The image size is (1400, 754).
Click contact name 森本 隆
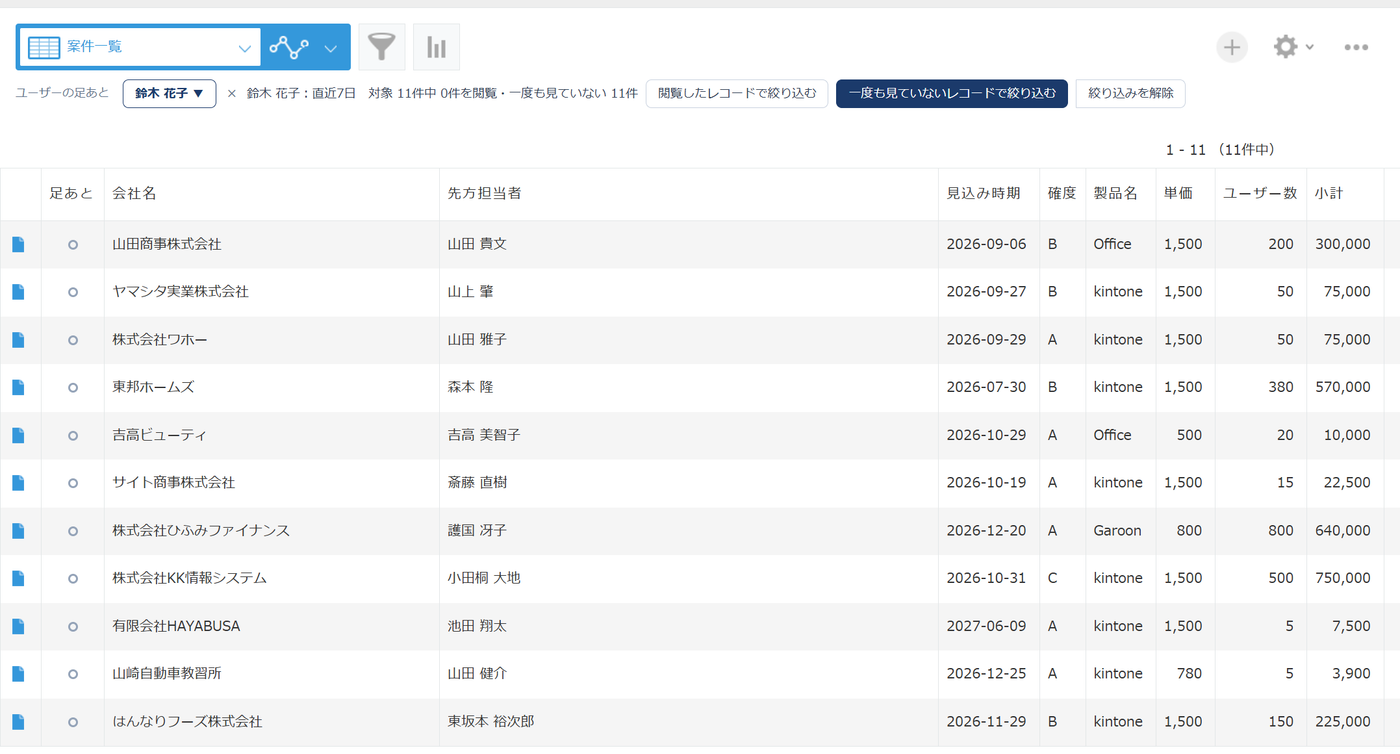[x=470, y=387]
